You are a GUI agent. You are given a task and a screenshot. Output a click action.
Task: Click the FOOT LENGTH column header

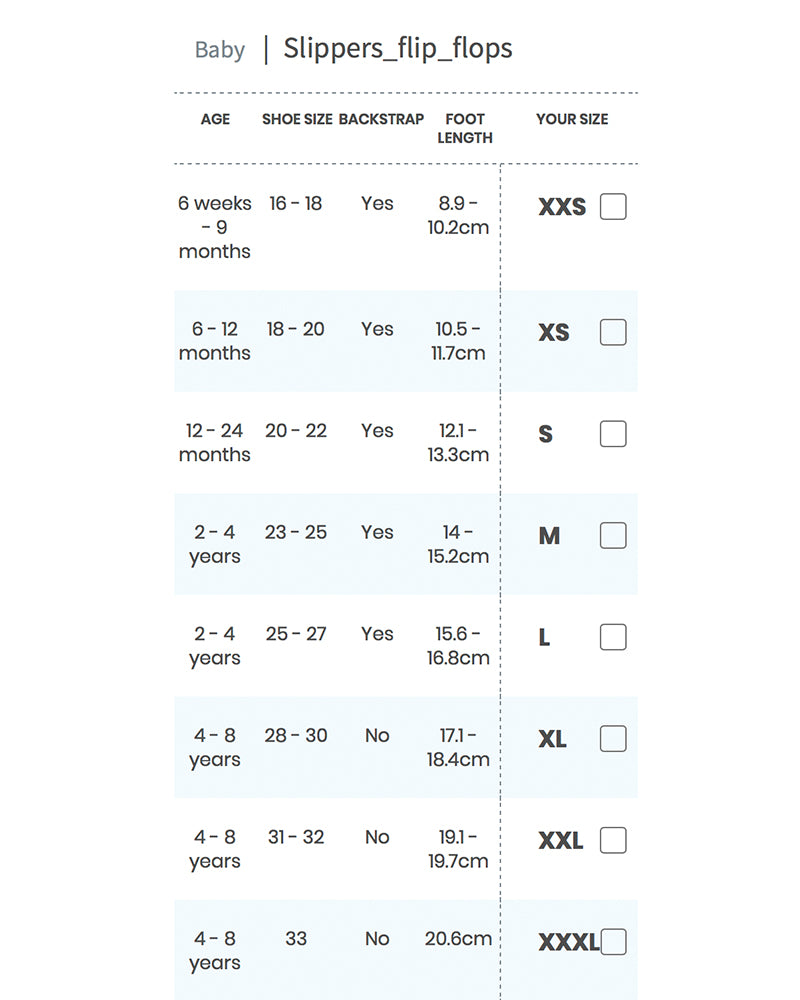[465, 128]
